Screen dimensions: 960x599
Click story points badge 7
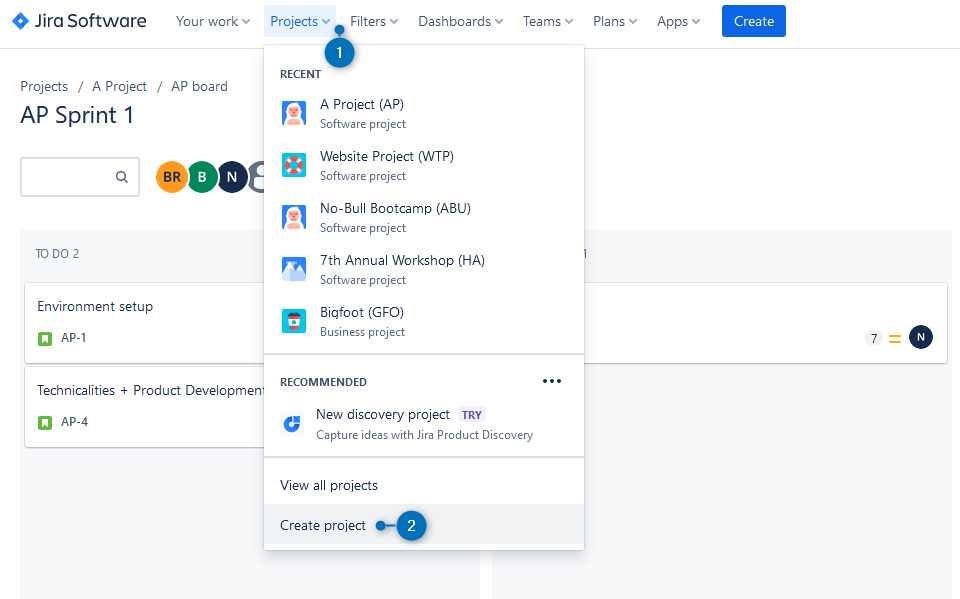pos(874,338)
